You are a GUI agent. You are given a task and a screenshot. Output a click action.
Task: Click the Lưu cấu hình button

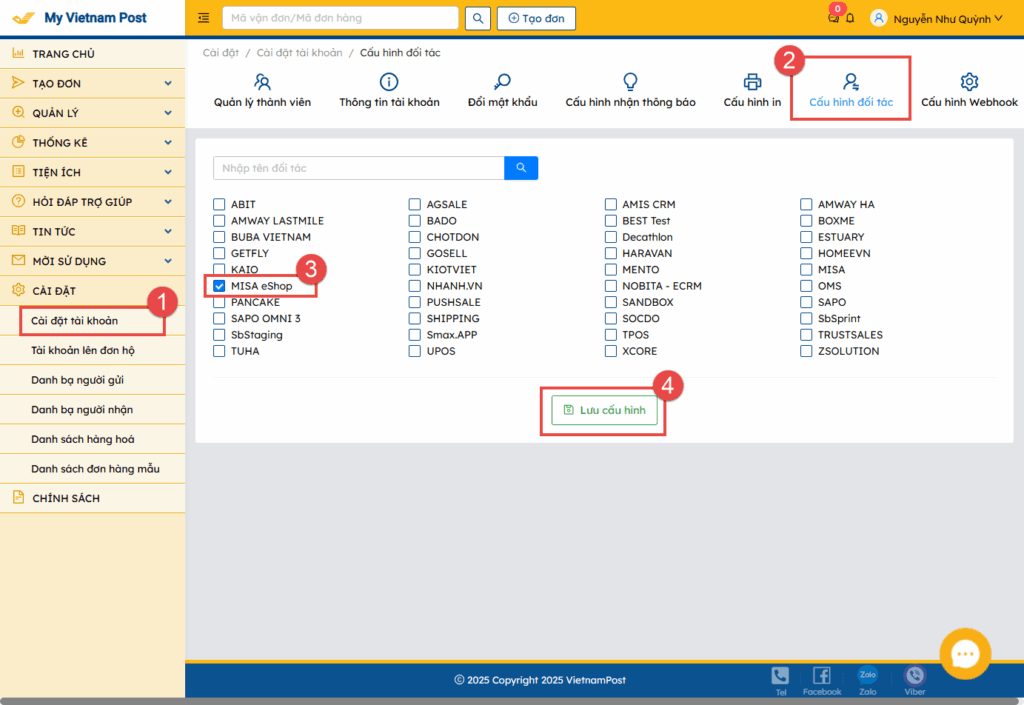pyautogui.click(x=604, y=410)
